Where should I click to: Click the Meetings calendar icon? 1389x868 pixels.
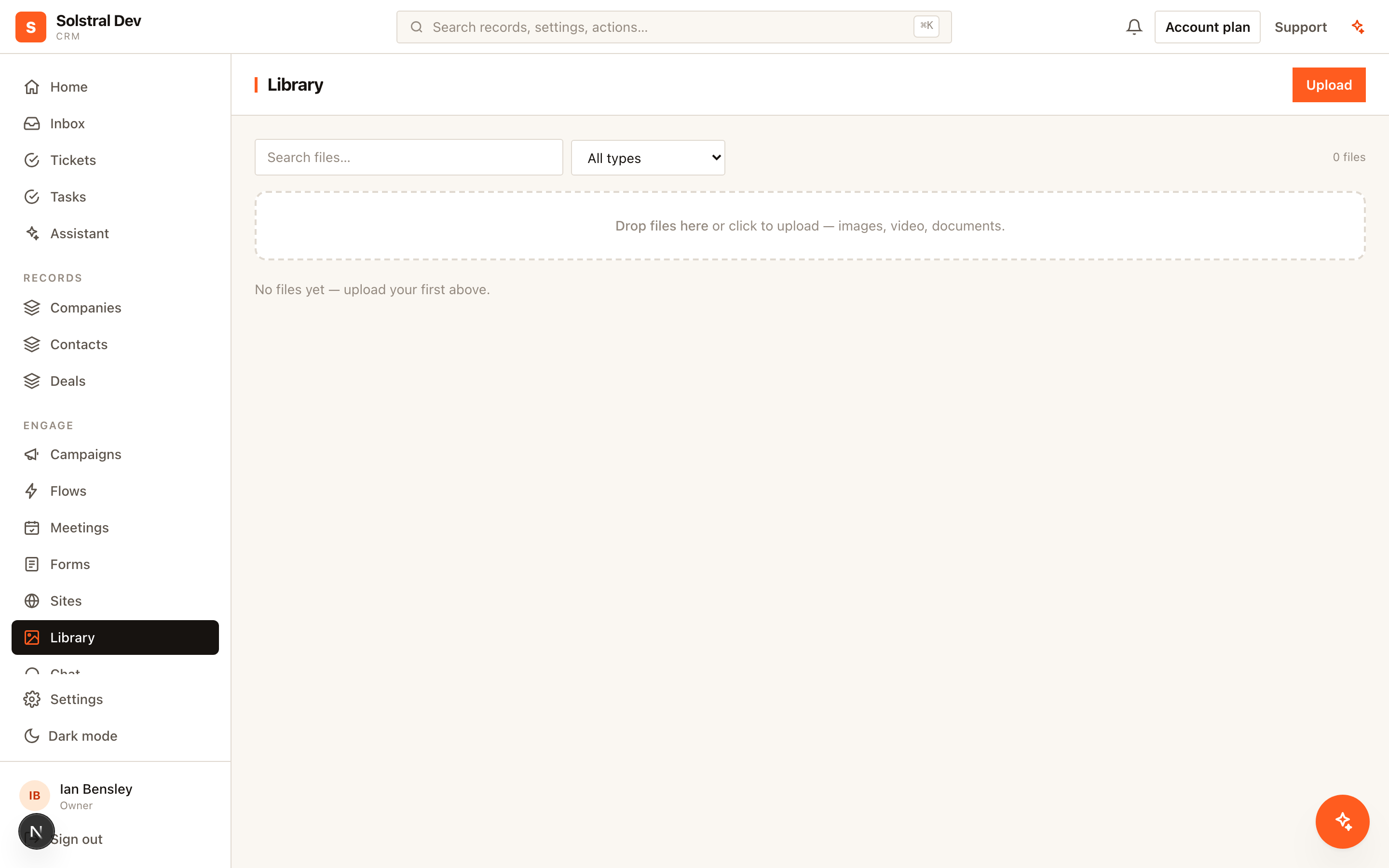pos(32,528)
